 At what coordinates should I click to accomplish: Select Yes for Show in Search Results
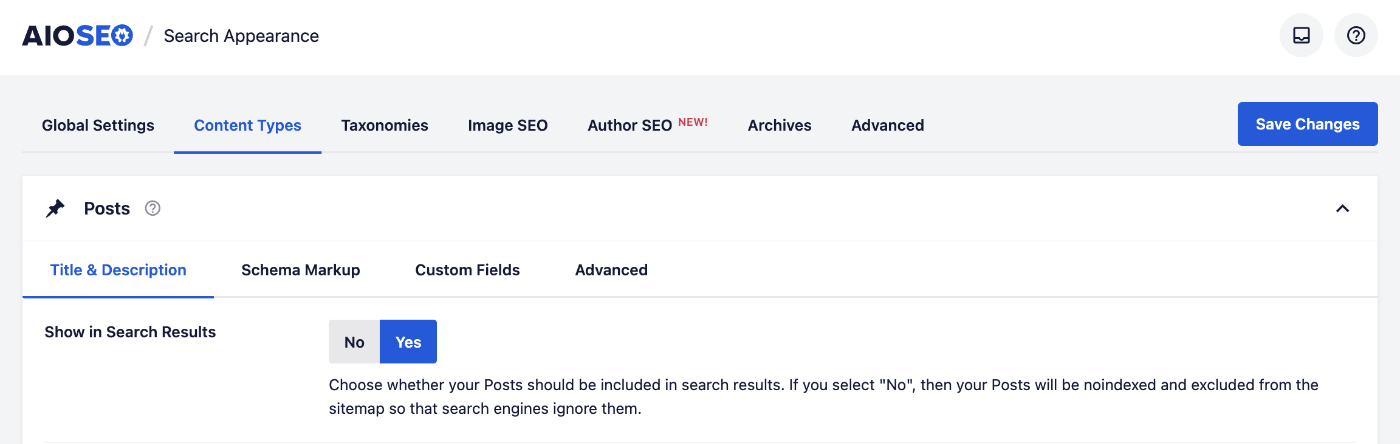click(x=408, y=342)
